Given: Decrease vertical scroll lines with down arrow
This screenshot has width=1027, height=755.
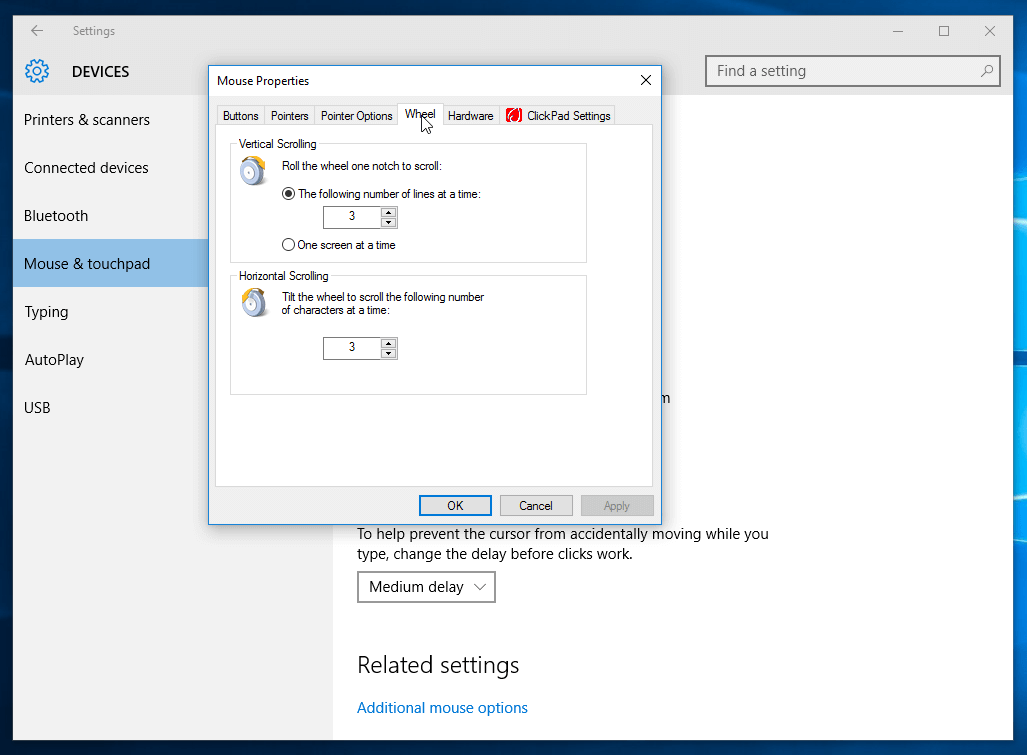Looking at the screenshot, I should tap(388, 223).
